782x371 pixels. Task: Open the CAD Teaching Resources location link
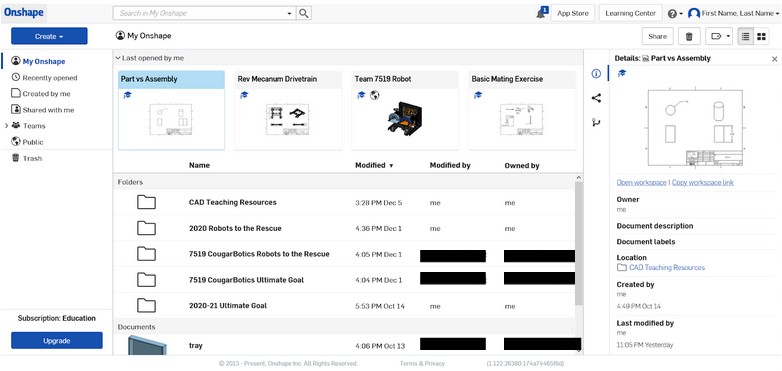667,267
